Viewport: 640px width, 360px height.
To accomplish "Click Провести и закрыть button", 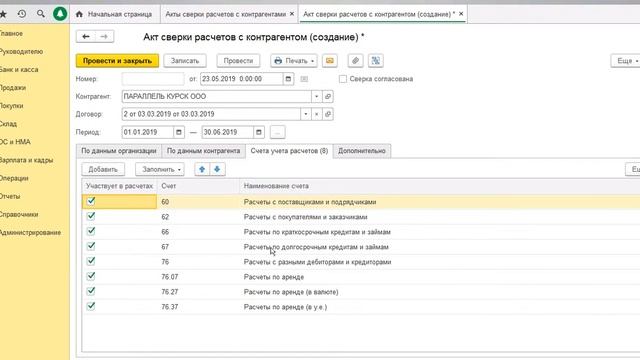I will tap(117, 61).
